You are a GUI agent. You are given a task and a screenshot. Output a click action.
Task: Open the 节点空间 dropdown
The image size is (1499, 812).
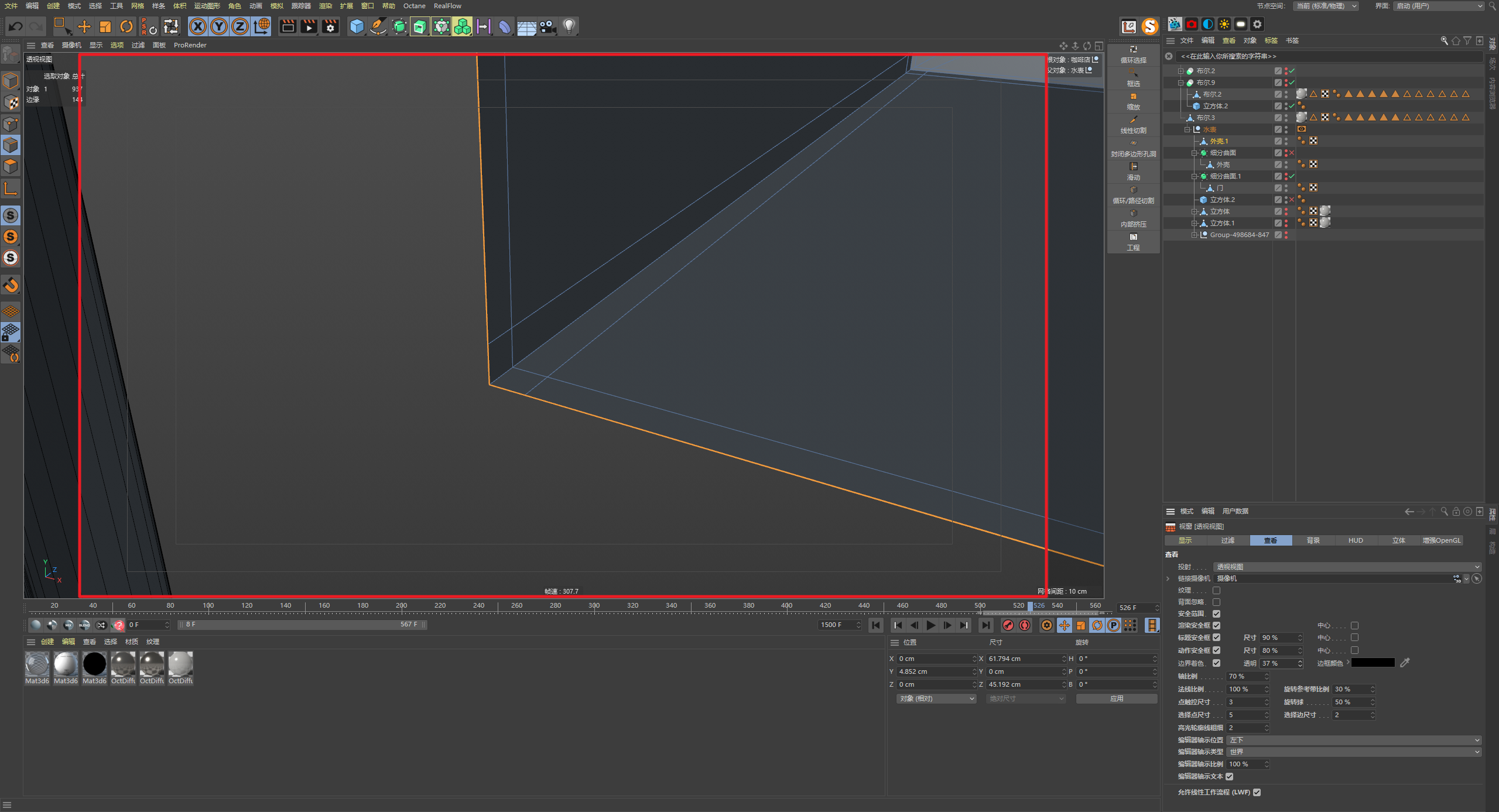click(1326, 6)
